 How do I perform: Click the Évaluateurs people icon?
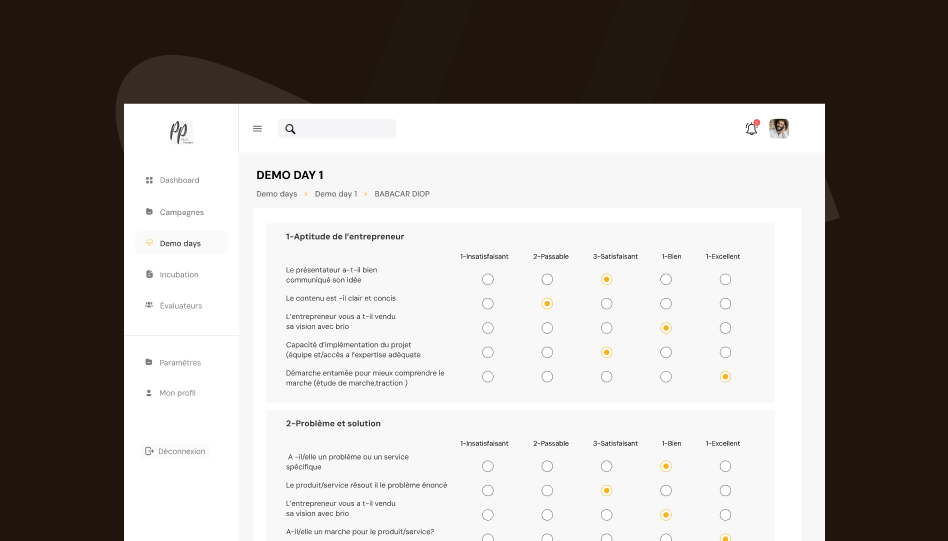(149, 305)
